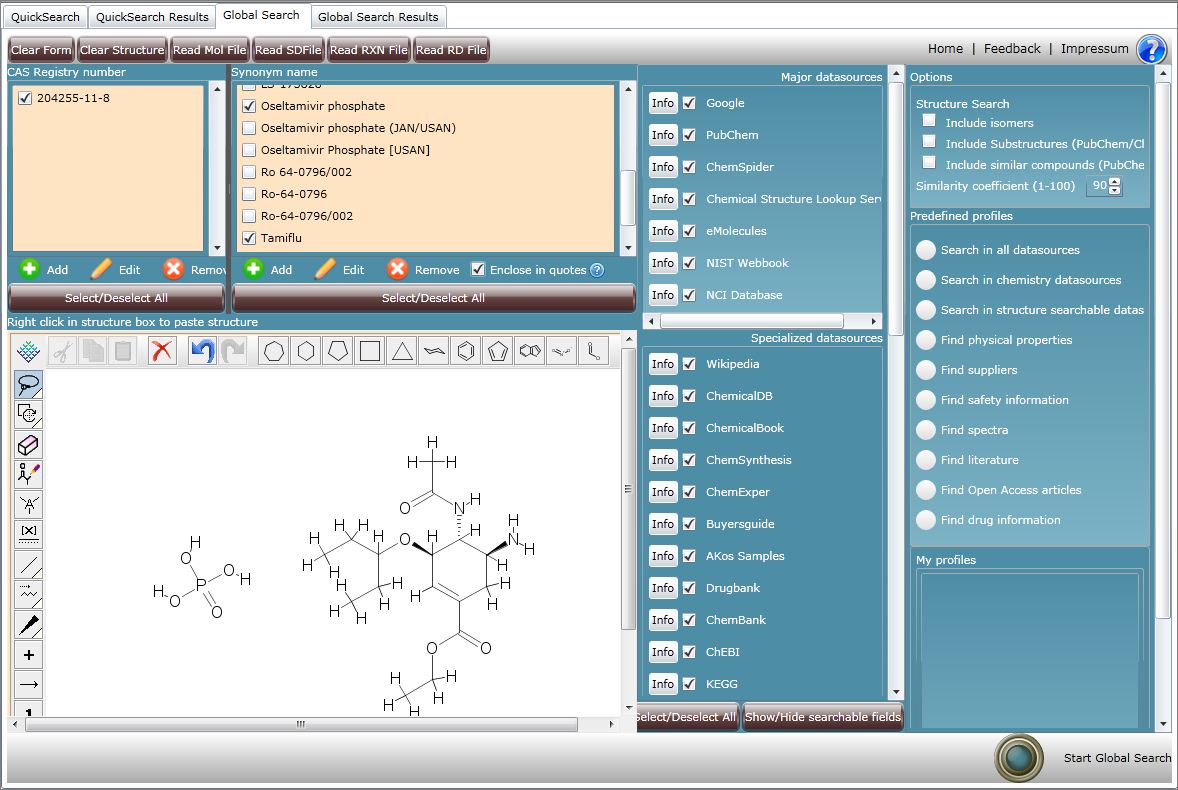Select the lasso selection tool
The width and height of the screenshot is (1178, 790).
(29, 384)
